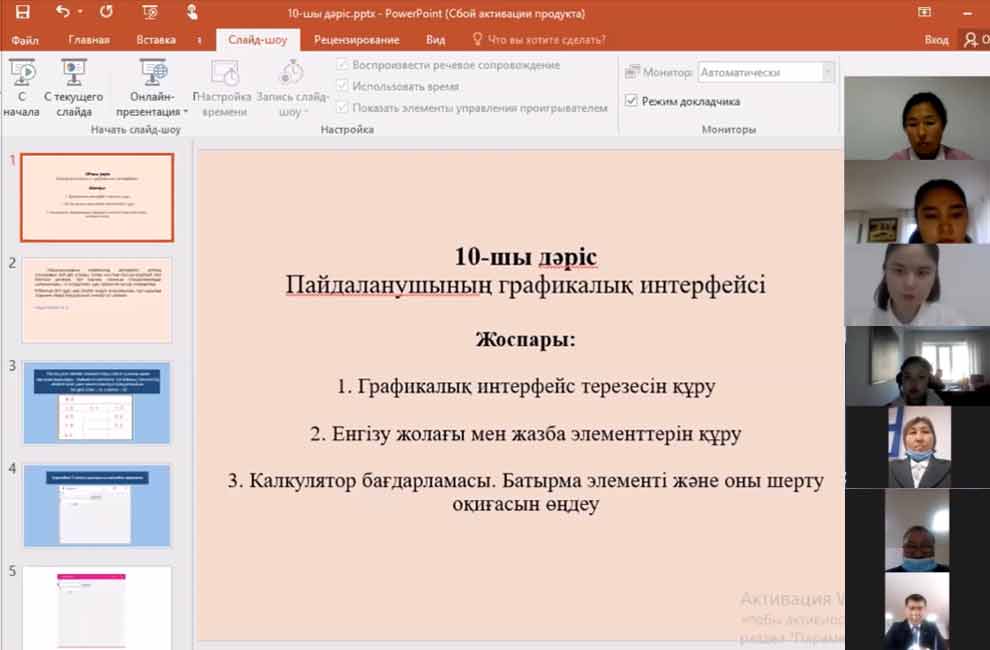
Task: Open the Монитор Автоматически combo box
Action: click(x=766, y=72)
